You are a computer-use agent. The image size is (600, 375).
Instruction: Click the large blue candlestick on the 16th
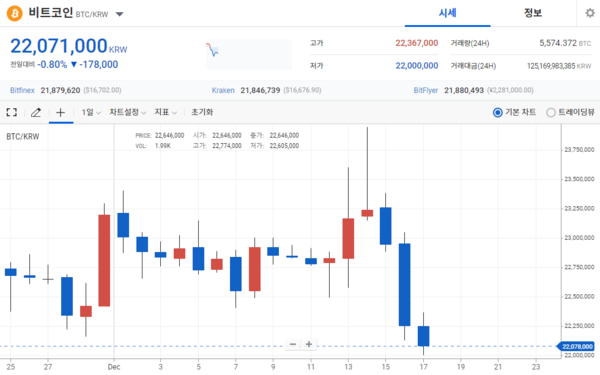pos(404,285)
